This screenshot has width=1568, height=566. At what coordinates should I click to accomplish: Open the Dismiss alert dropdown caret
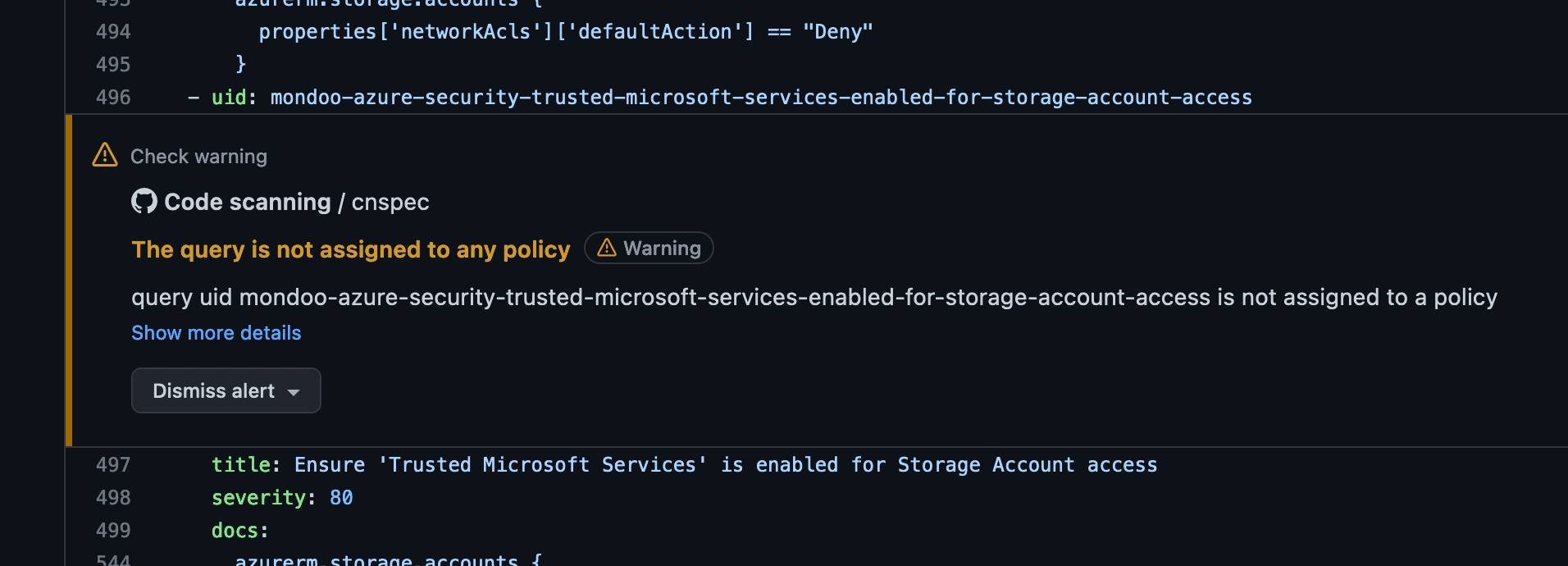click(294, 391)
